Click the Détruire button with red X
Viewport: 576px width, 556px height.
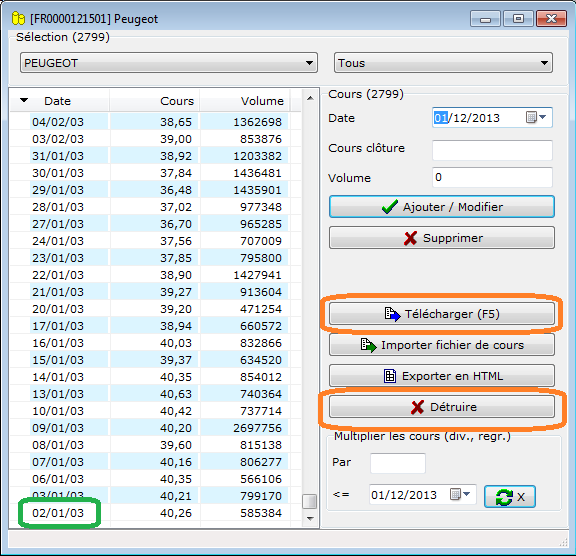coord(442,407)
